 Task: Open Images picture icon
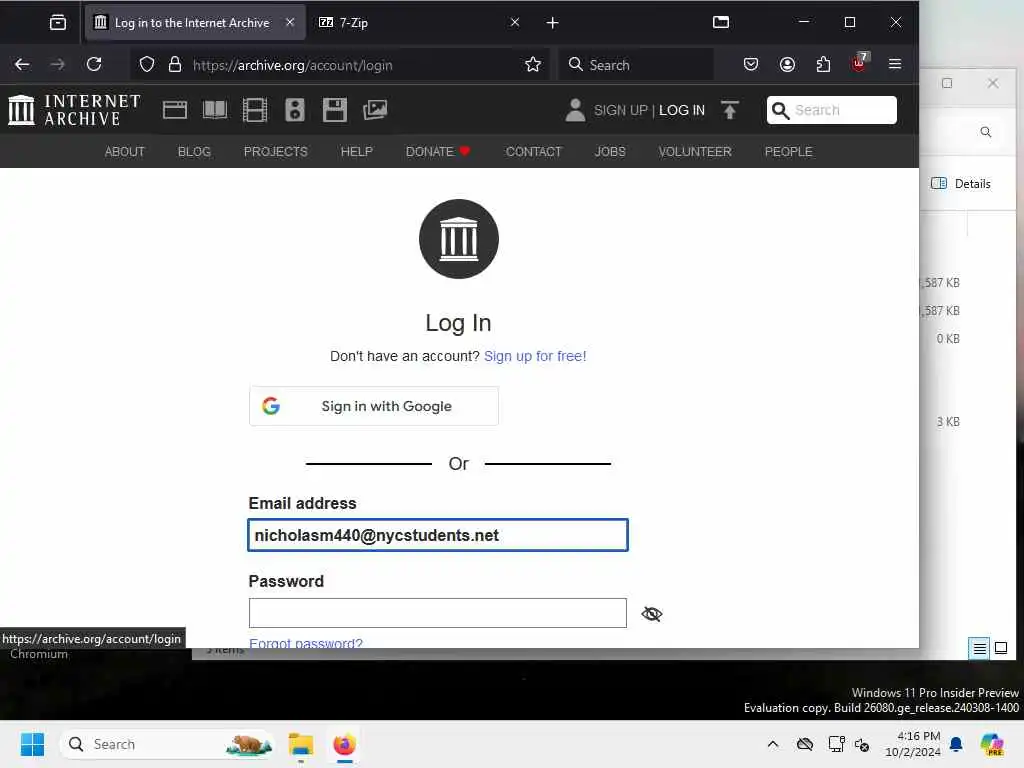pyautogui.click(x=375, y=110)
